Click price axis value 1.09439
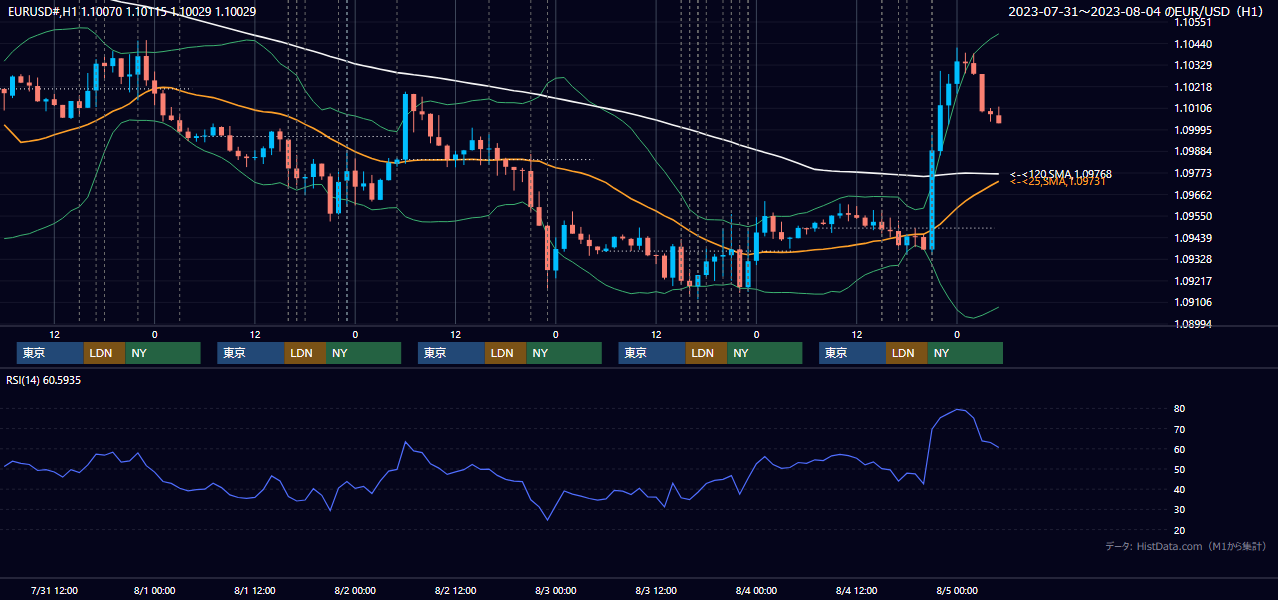The width and height of the screenshot is (1278, 600). pyautogui.click(x=1193, y=238)
